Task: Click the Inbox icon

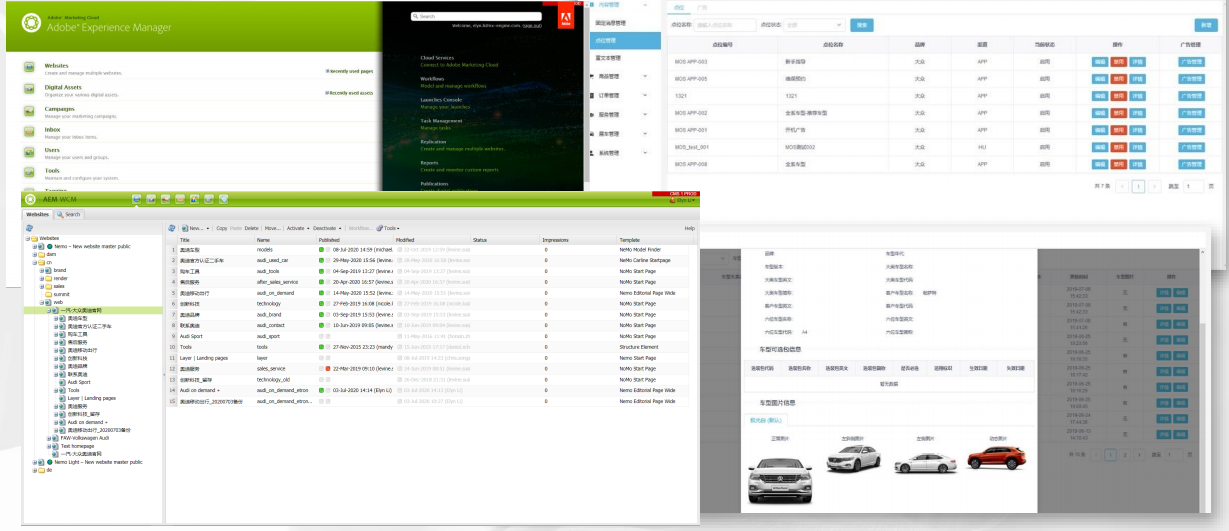Action: click(29, 131)
